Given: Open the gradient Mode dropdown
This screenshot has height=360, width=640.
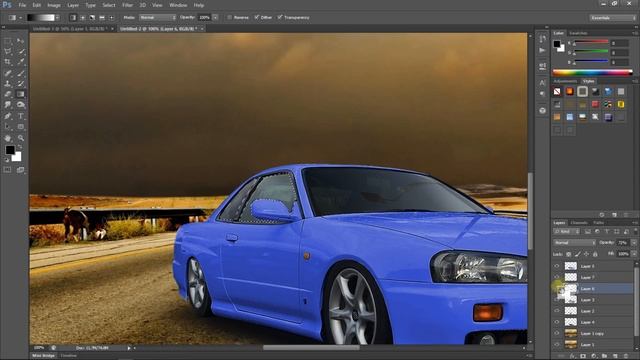Looking at the screenshot, I should pos(158,18).
